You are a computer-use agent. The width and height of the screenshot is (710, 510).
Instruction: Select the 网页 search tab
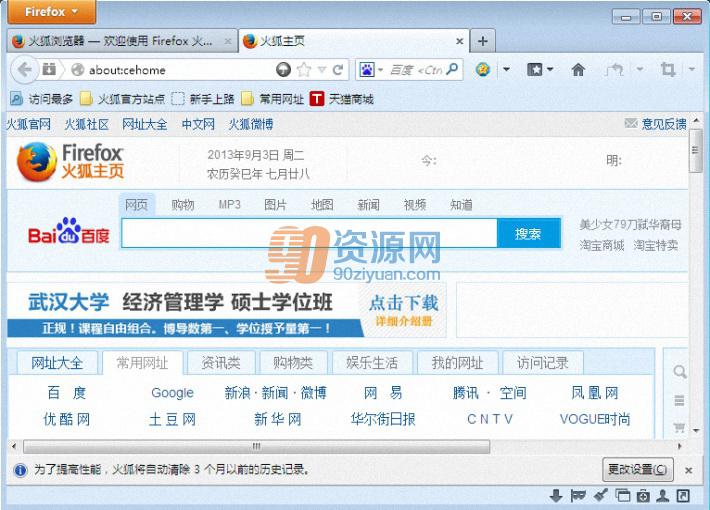tap(136, 205)
